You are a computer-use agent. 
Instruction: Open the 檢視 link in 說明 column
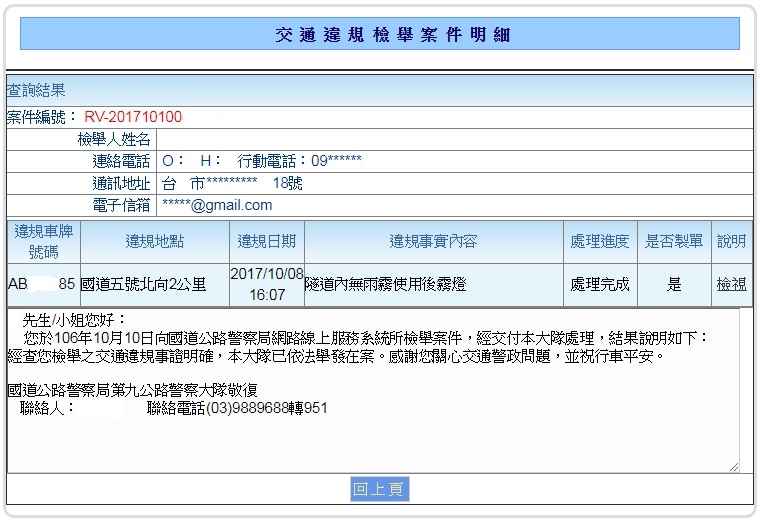coord(731,284)
